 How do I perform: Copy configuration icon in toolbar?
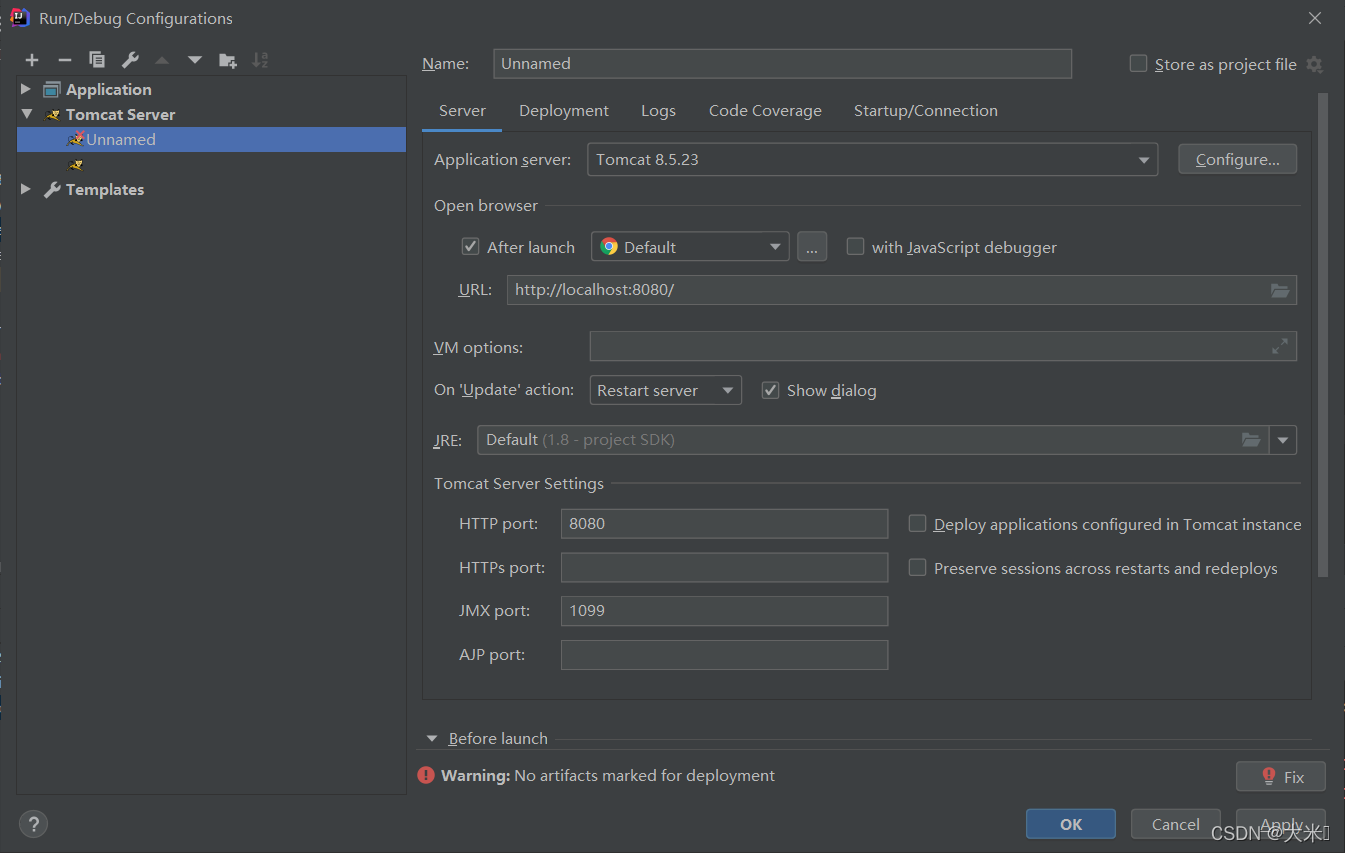pyautogui.click(x=96, y=60)
